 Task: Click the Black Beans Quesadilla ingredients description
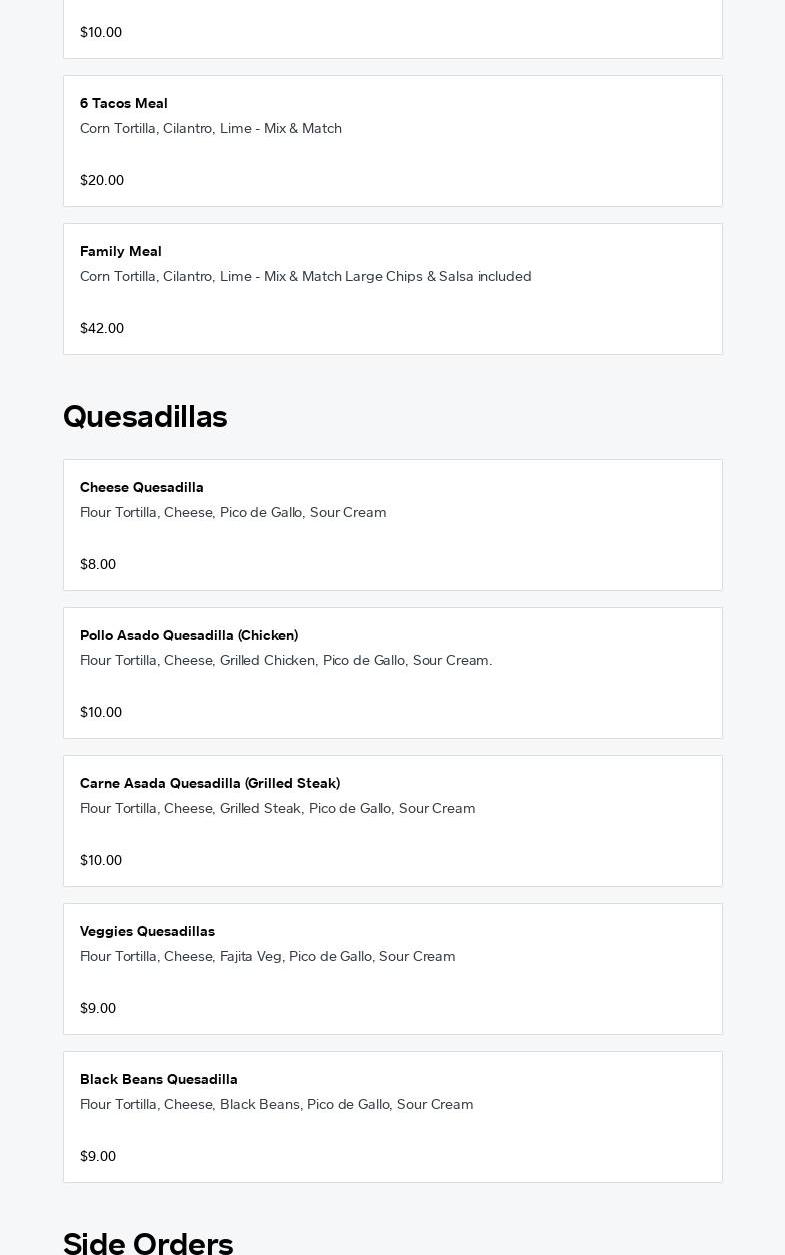[x=277, y=1105]
